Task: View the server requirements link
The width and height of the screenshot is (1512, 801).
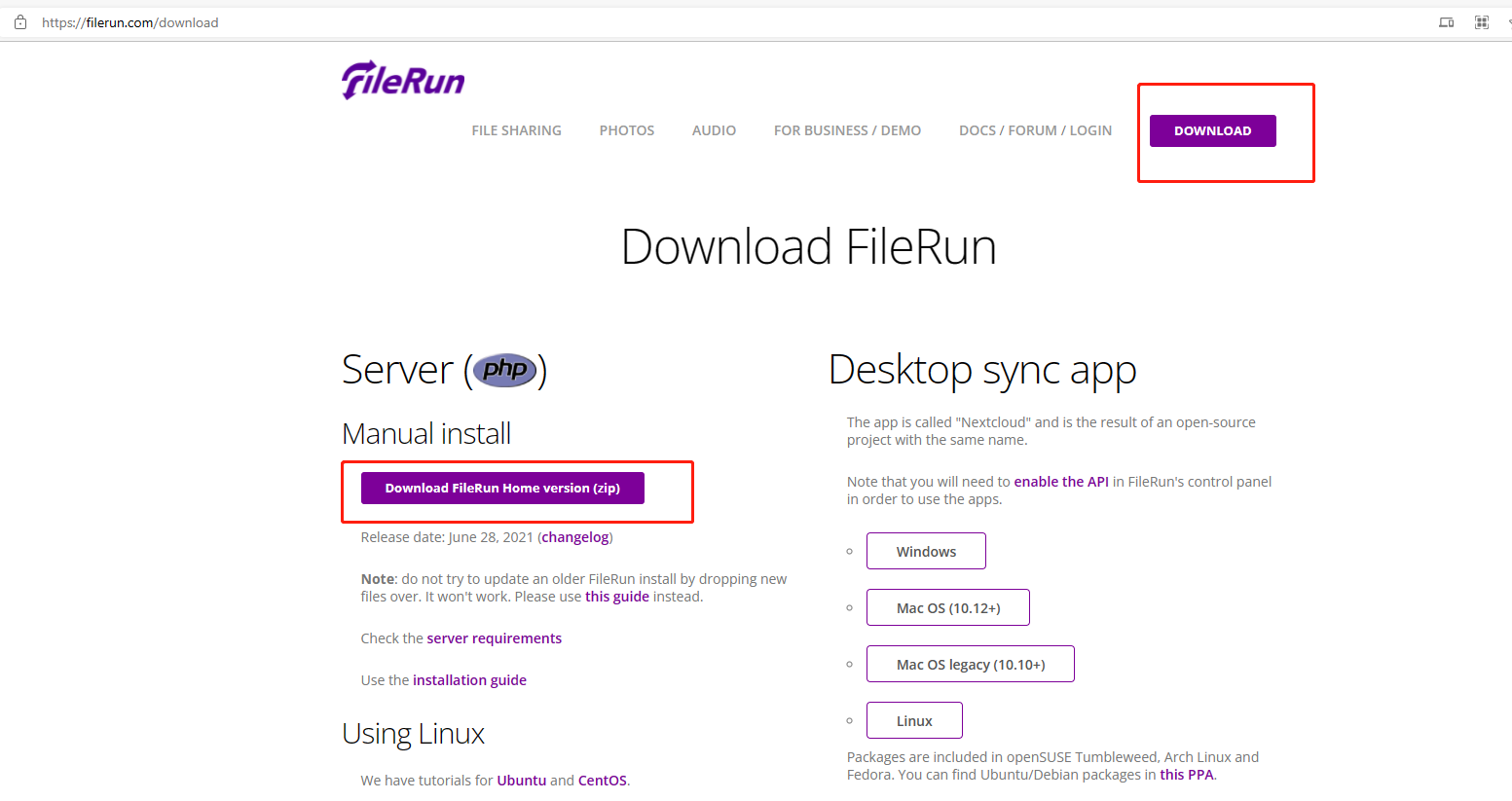Action: click(494, 638)
